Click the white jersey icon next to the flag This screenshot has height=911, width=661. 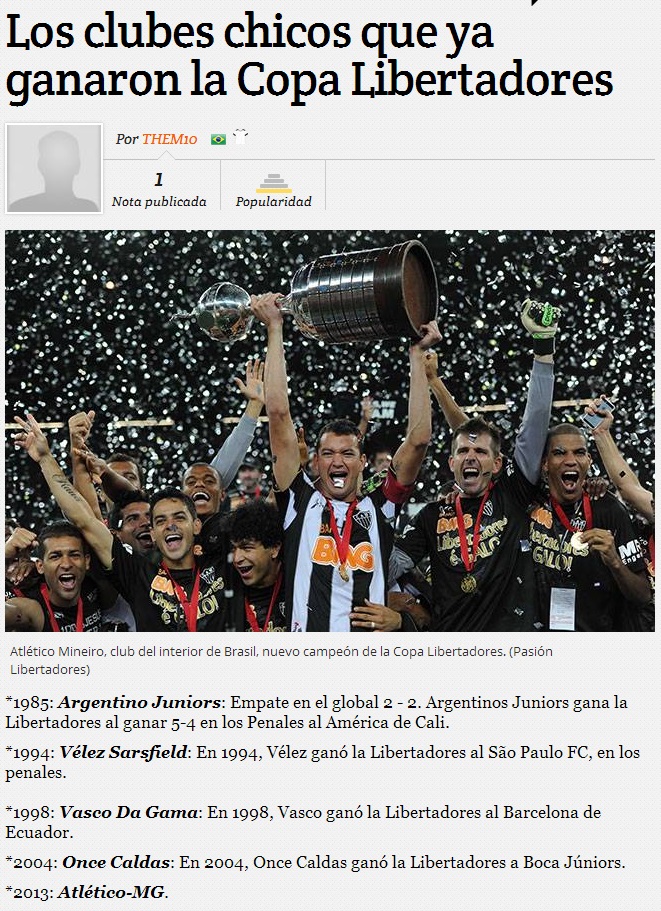(x=240, y=138)
